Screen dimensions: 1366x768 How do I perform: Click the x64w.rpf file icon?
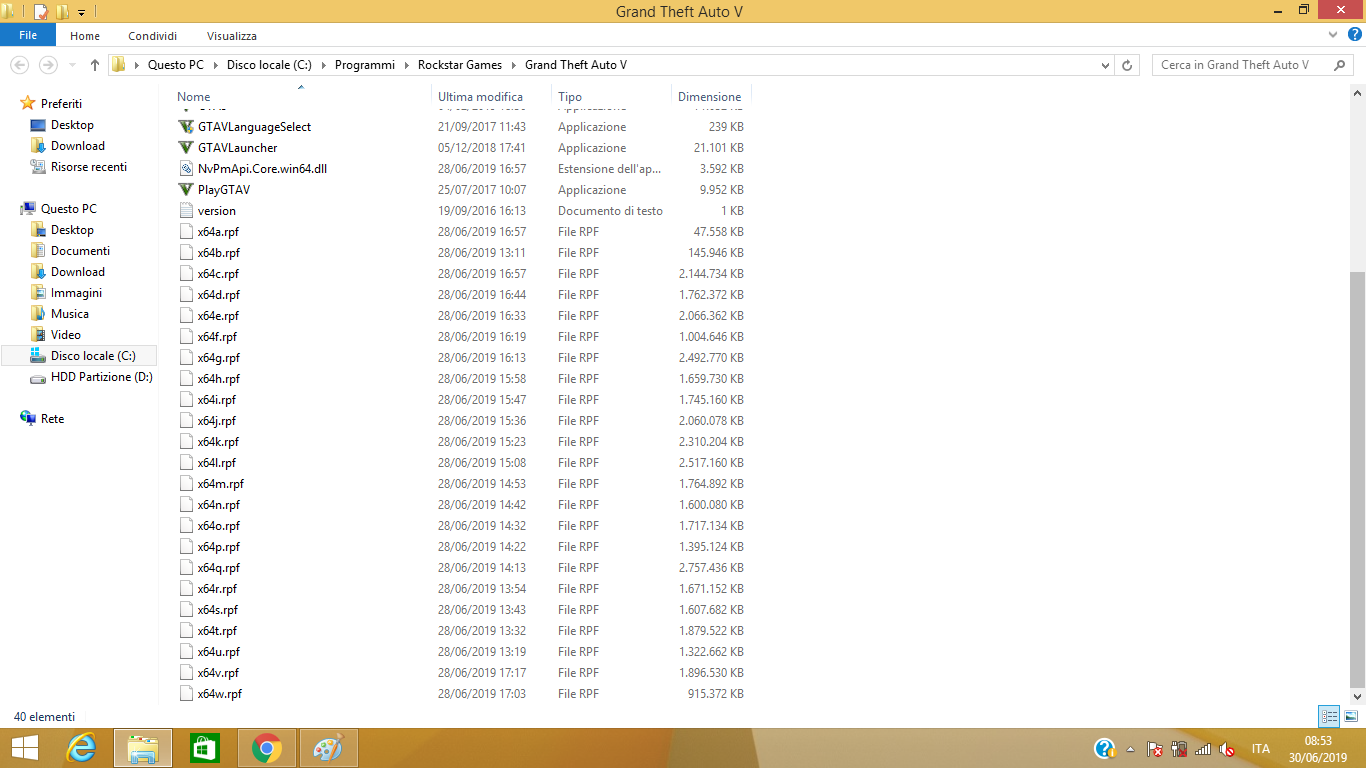coord(186,694)
